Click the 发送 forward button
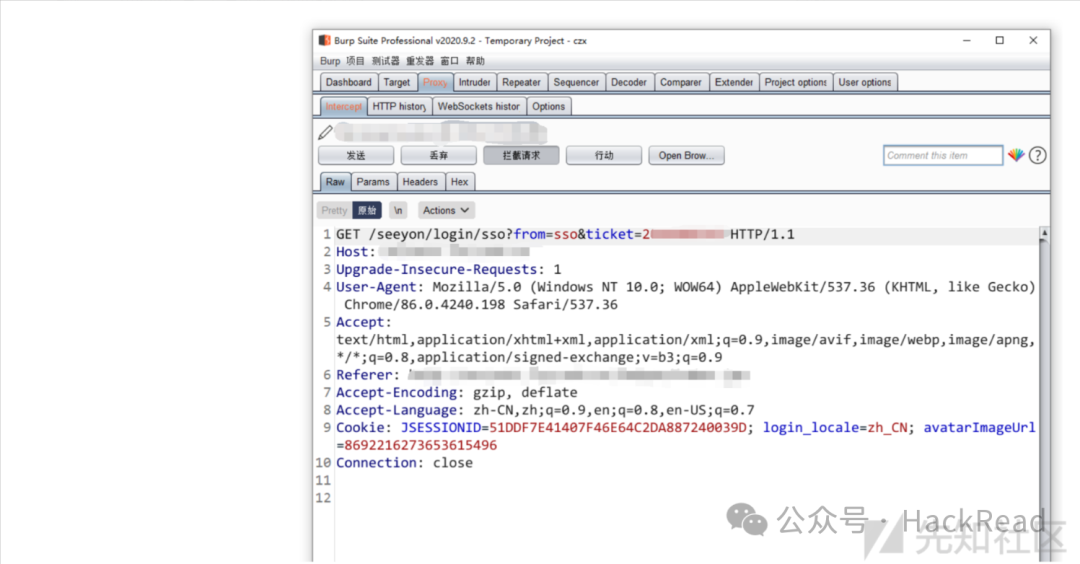The height and width of the screenshot is (564, 1080). click(356, 156)
